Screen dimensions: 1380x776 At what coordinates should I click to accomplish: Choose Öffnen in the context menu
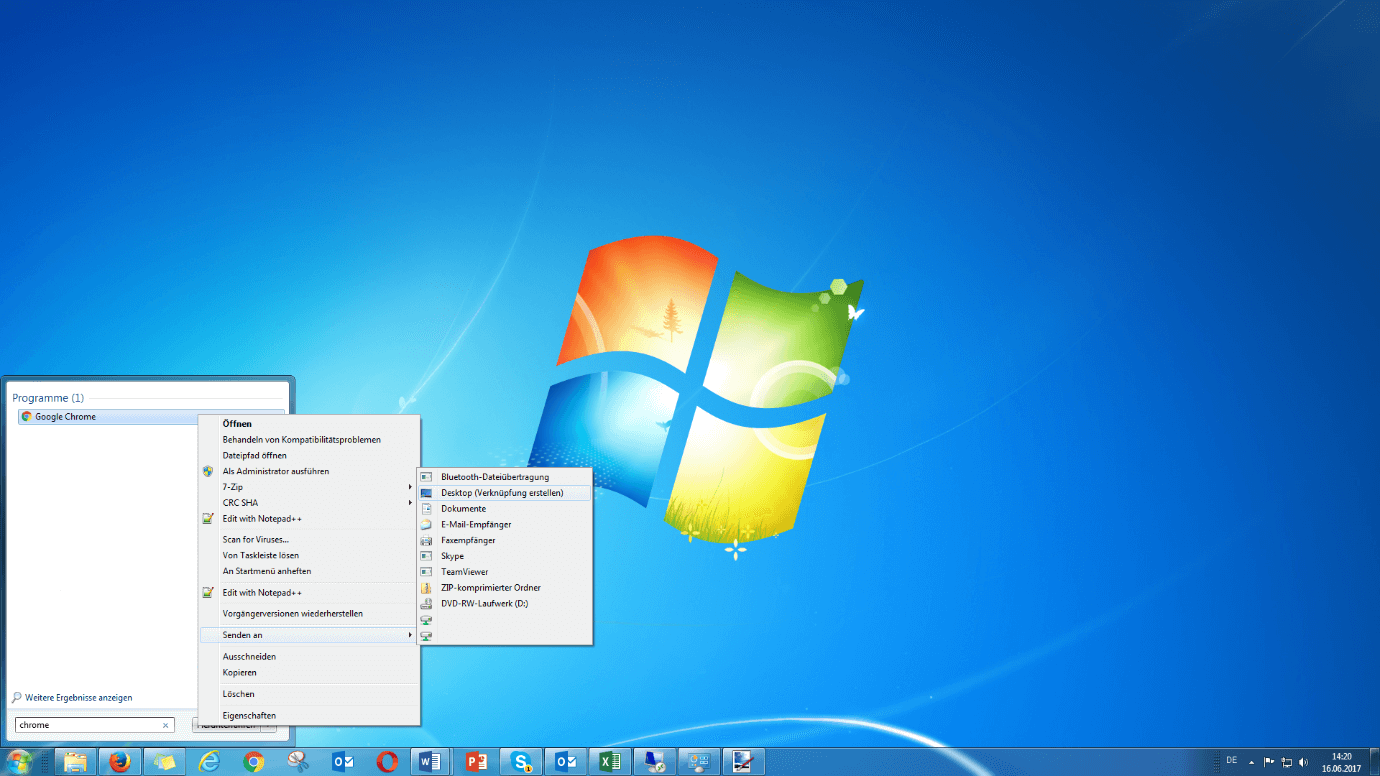[309, 424]
